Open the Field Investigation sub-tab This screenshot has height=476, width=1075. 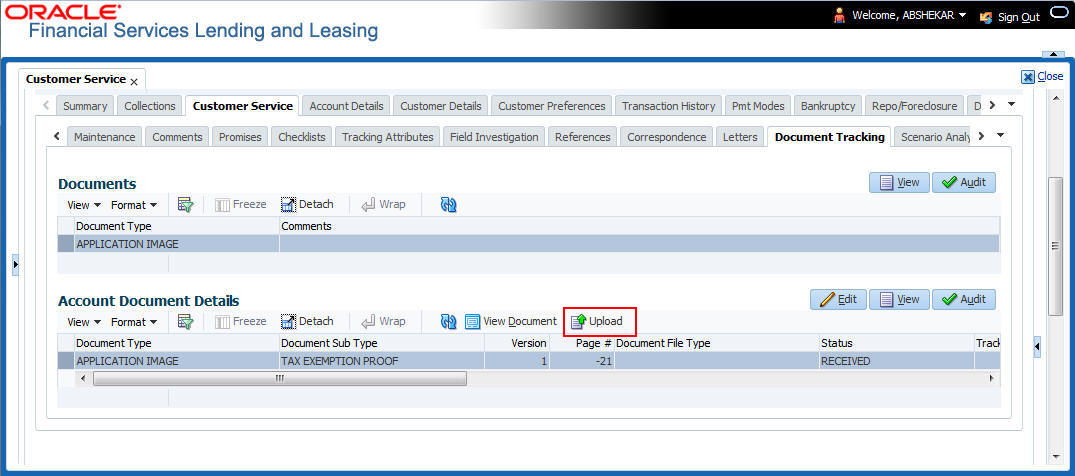point(494,136)
